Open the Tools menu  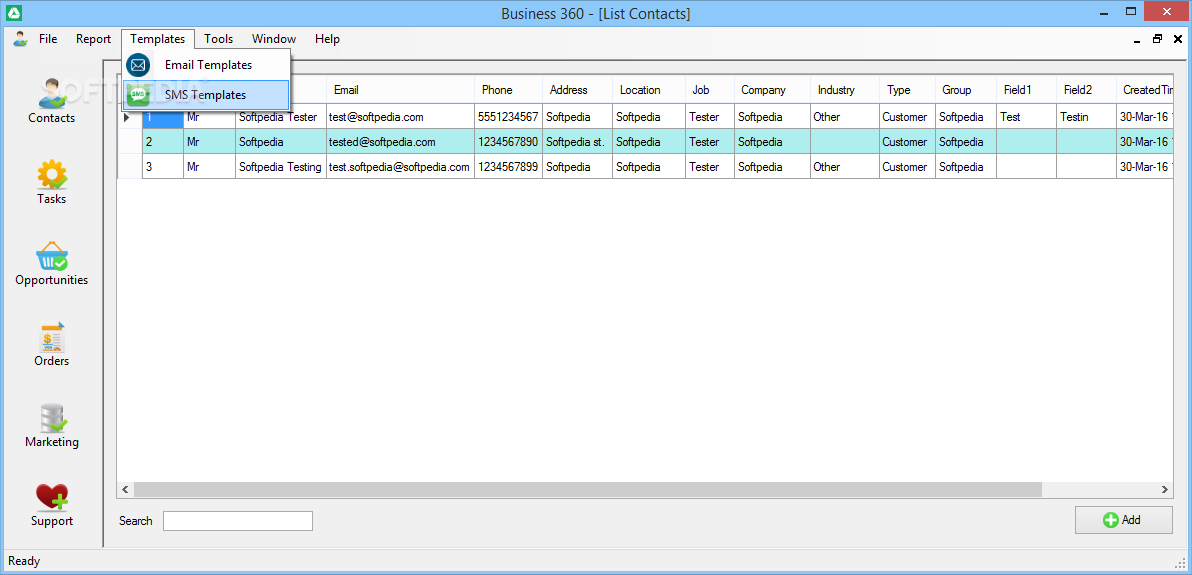click(218, 39)
